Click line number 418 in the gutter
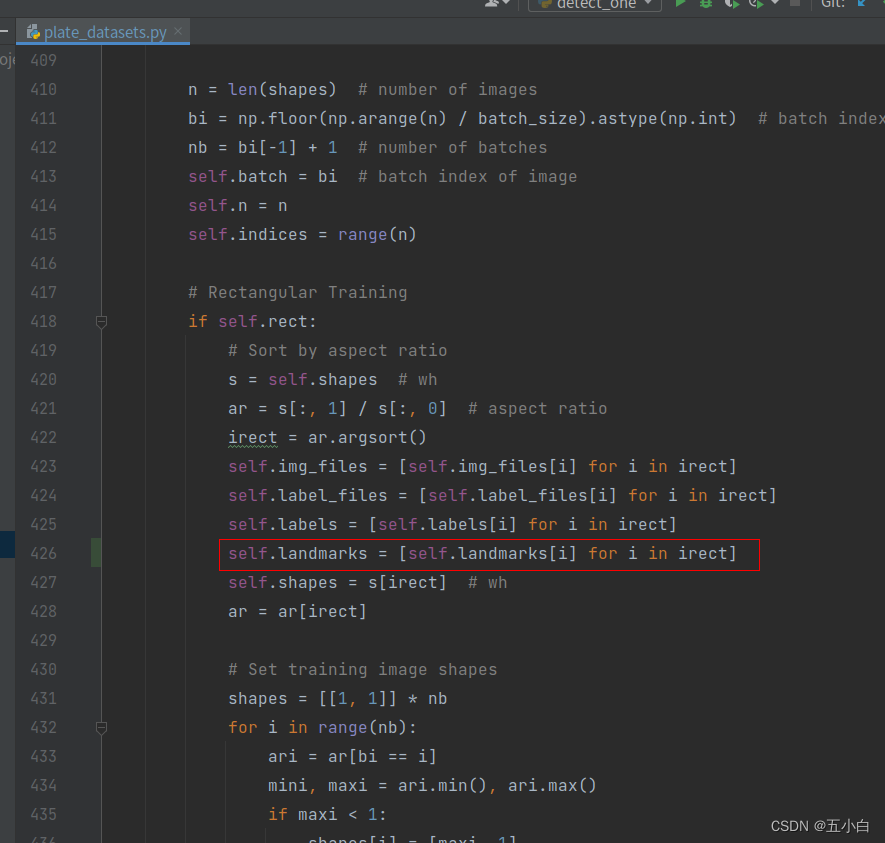This screenshot has height=843, width=885. click(x=43, y=322)
